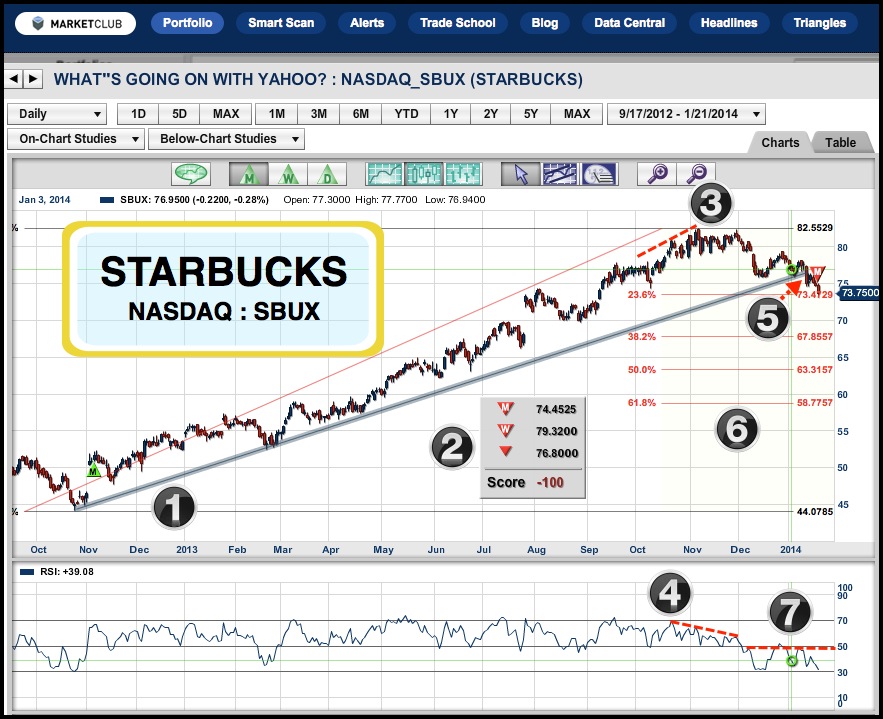
Task: Switch to candlestick chart type icon
Action: [x=424, y=174]
